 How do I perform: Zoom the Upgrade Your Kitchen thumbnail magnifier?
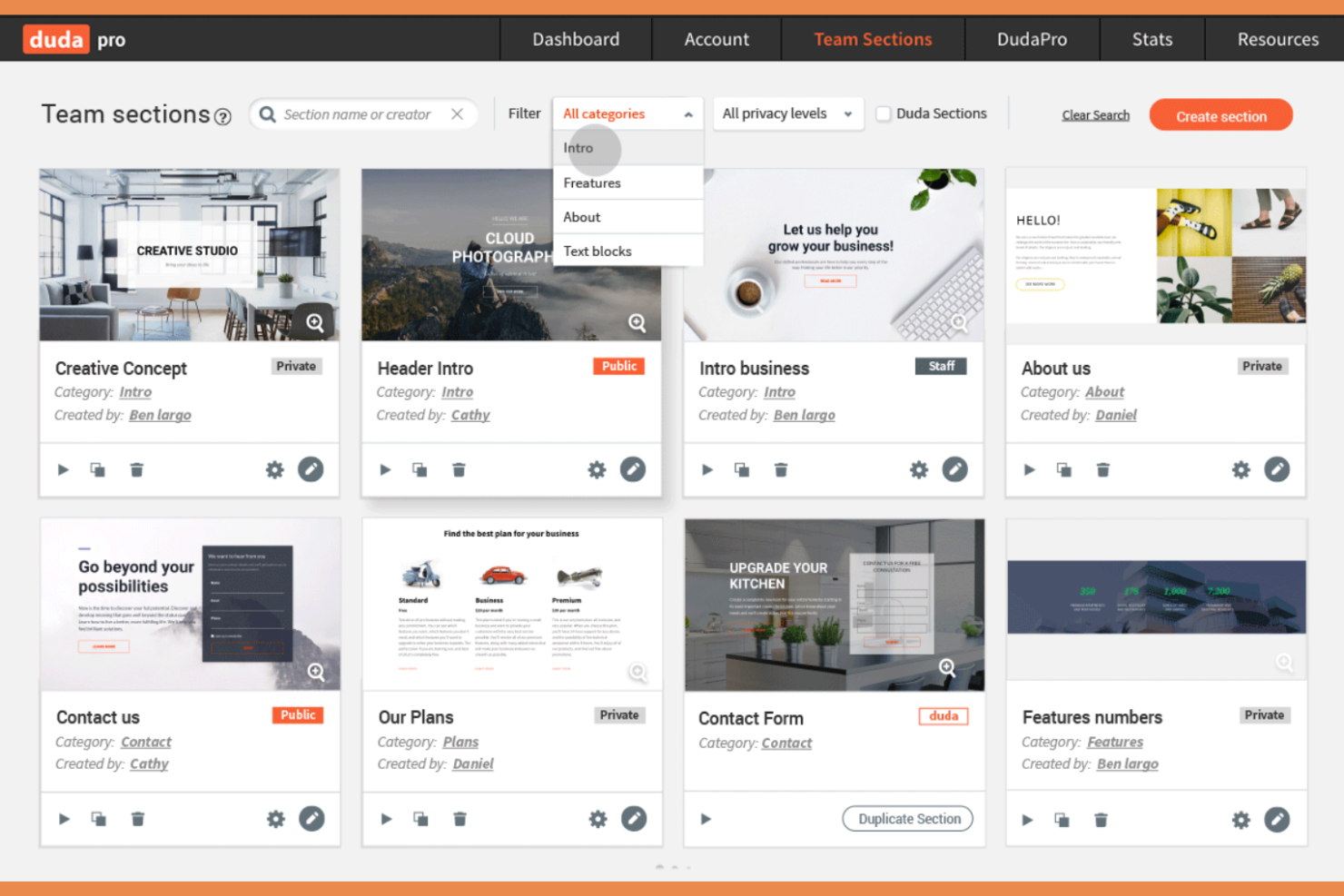[x=947, y=668]
